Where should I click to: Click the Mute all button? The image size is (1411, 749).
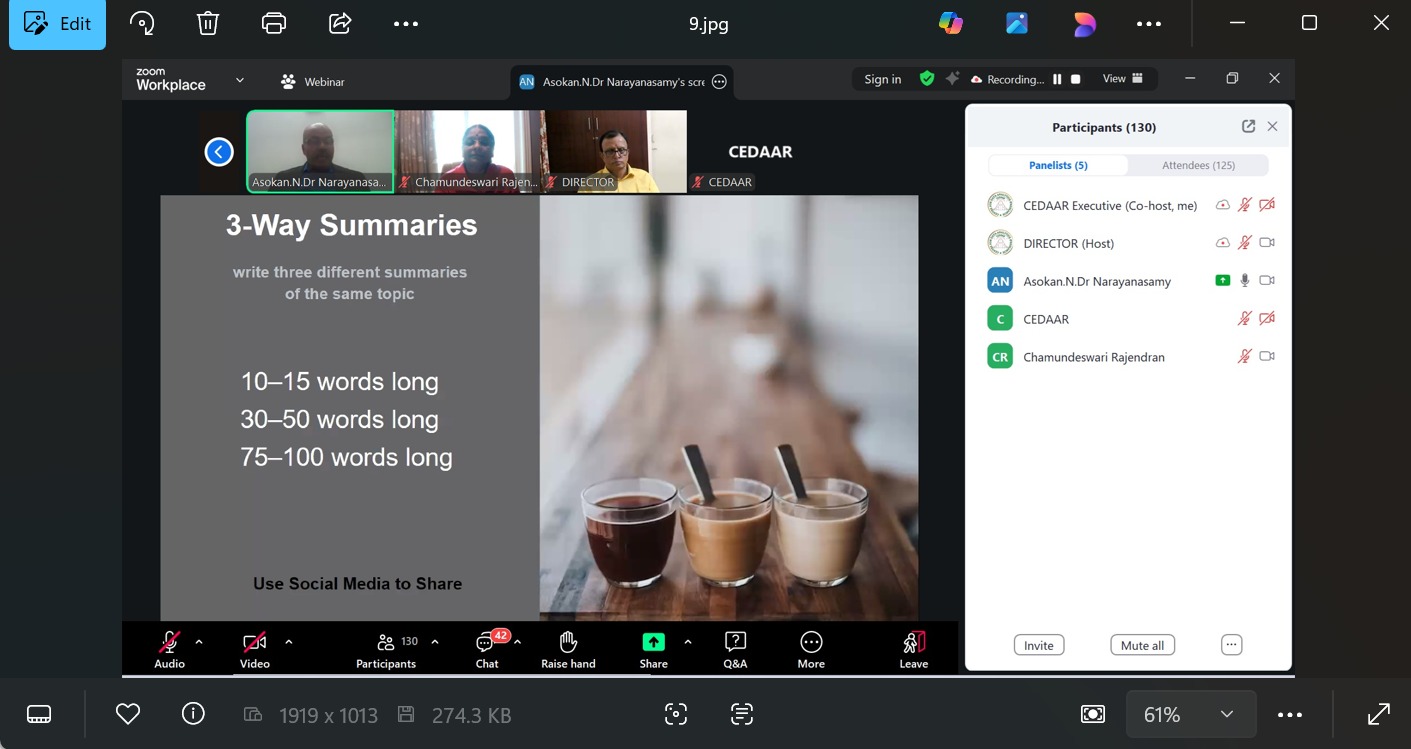pyautogui.click(x=1142, y=645)
